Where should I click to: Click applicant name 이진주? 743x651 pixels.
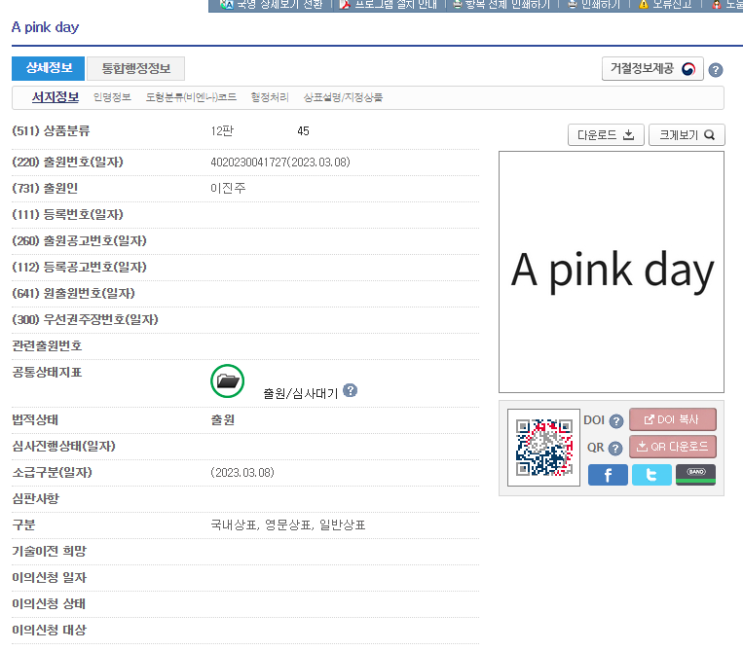227,189
